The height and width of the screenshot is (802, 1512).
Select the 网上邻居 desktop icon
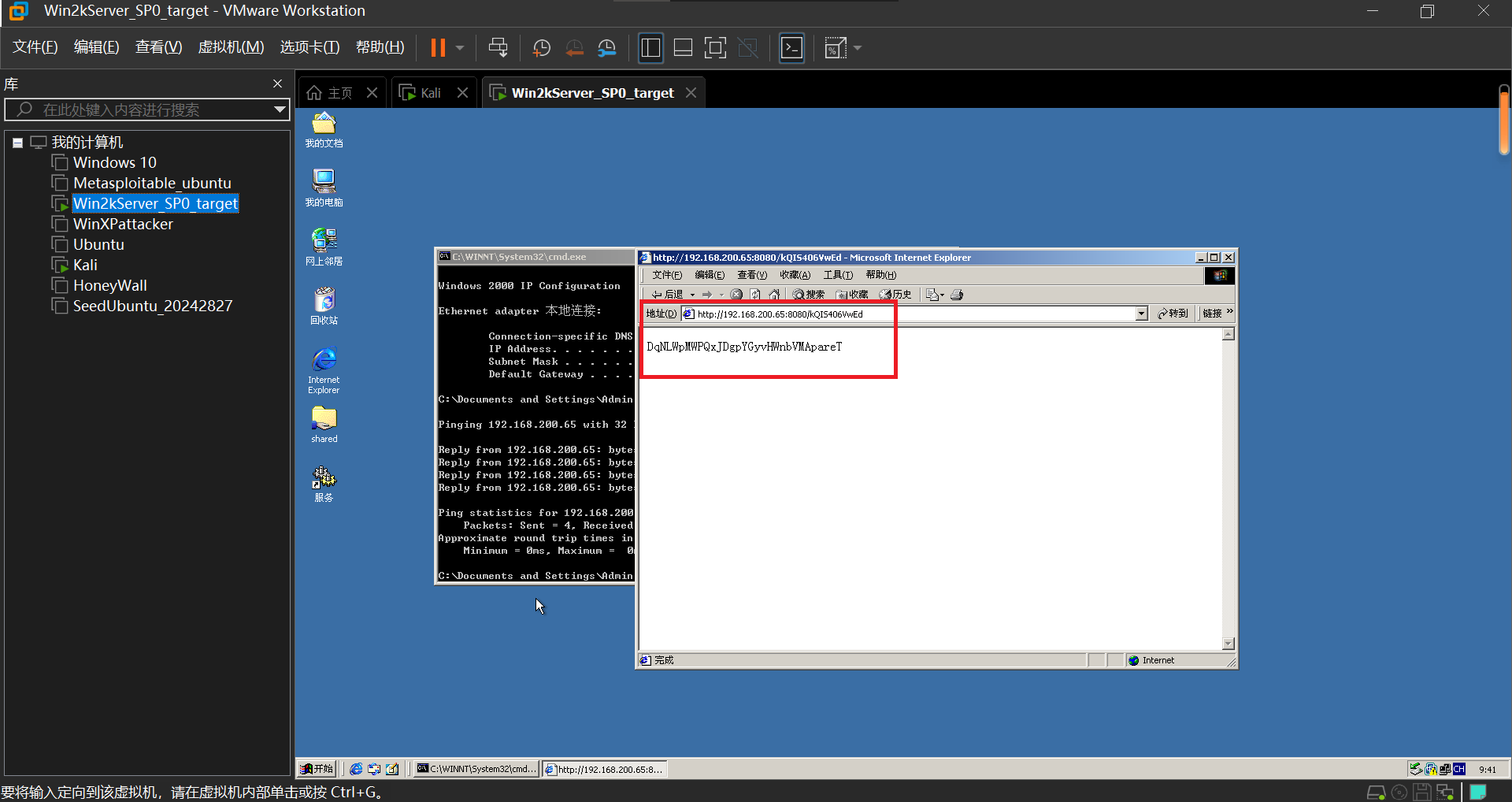(324, 247)
